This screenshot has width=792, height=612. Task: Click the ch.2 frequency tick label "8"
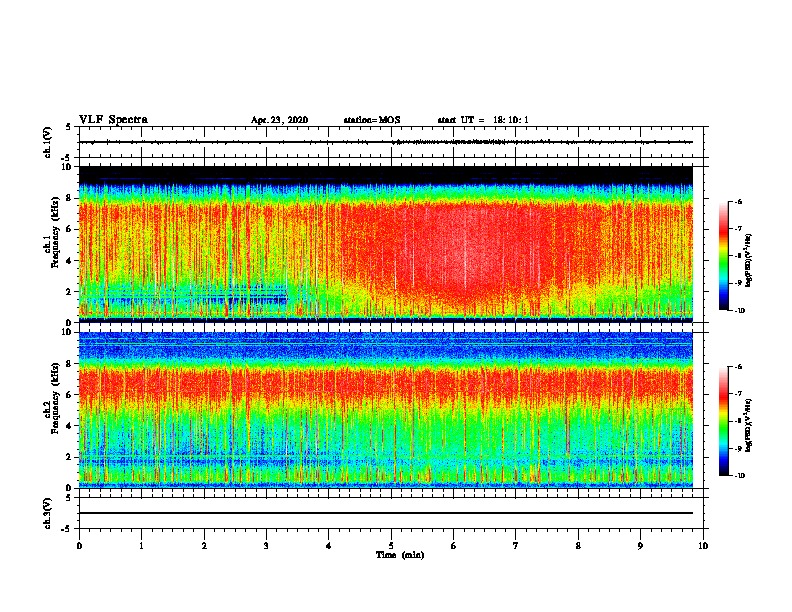click(x=69, y=364)
